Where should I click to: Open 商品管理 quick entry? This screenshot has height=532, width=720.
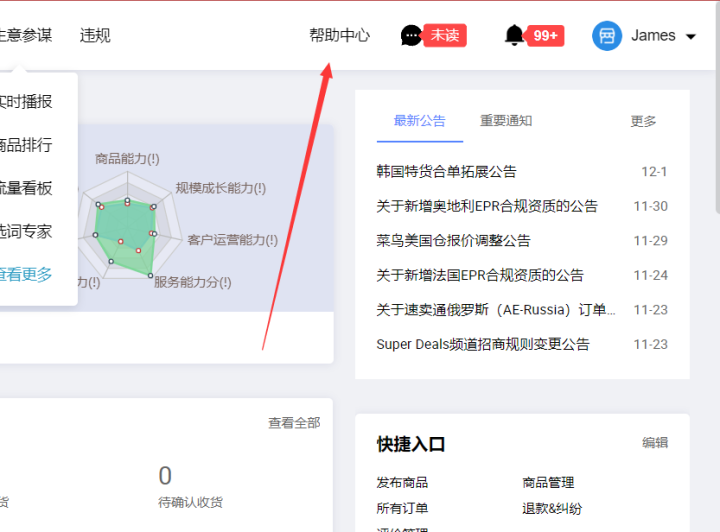tap(548, 483)
